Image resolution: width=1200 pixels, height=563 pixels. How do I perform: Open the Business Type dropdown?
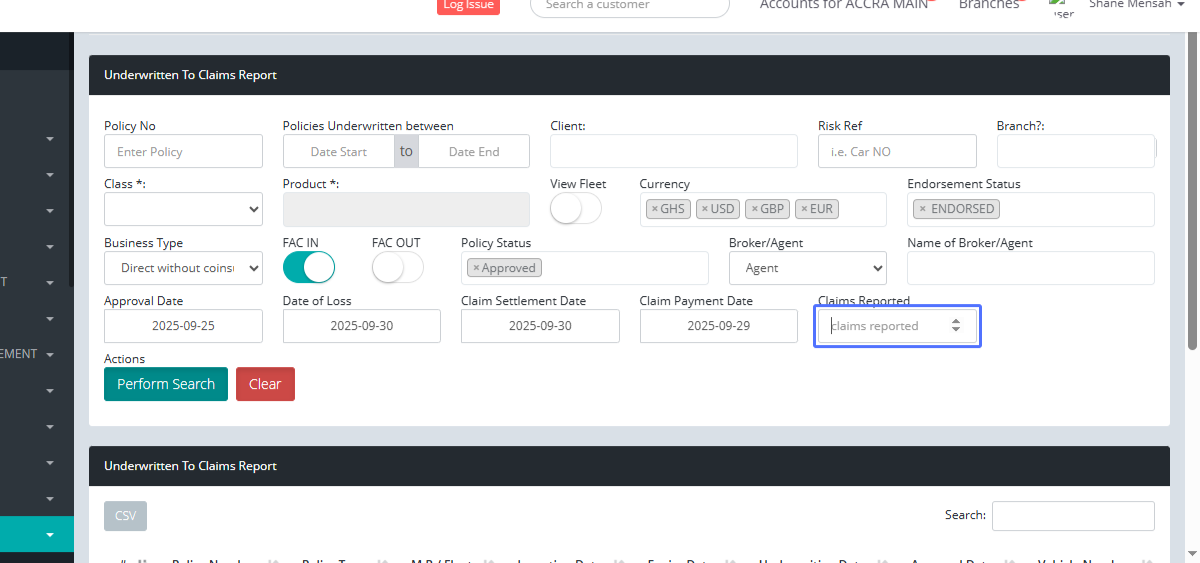click(183, 268)
